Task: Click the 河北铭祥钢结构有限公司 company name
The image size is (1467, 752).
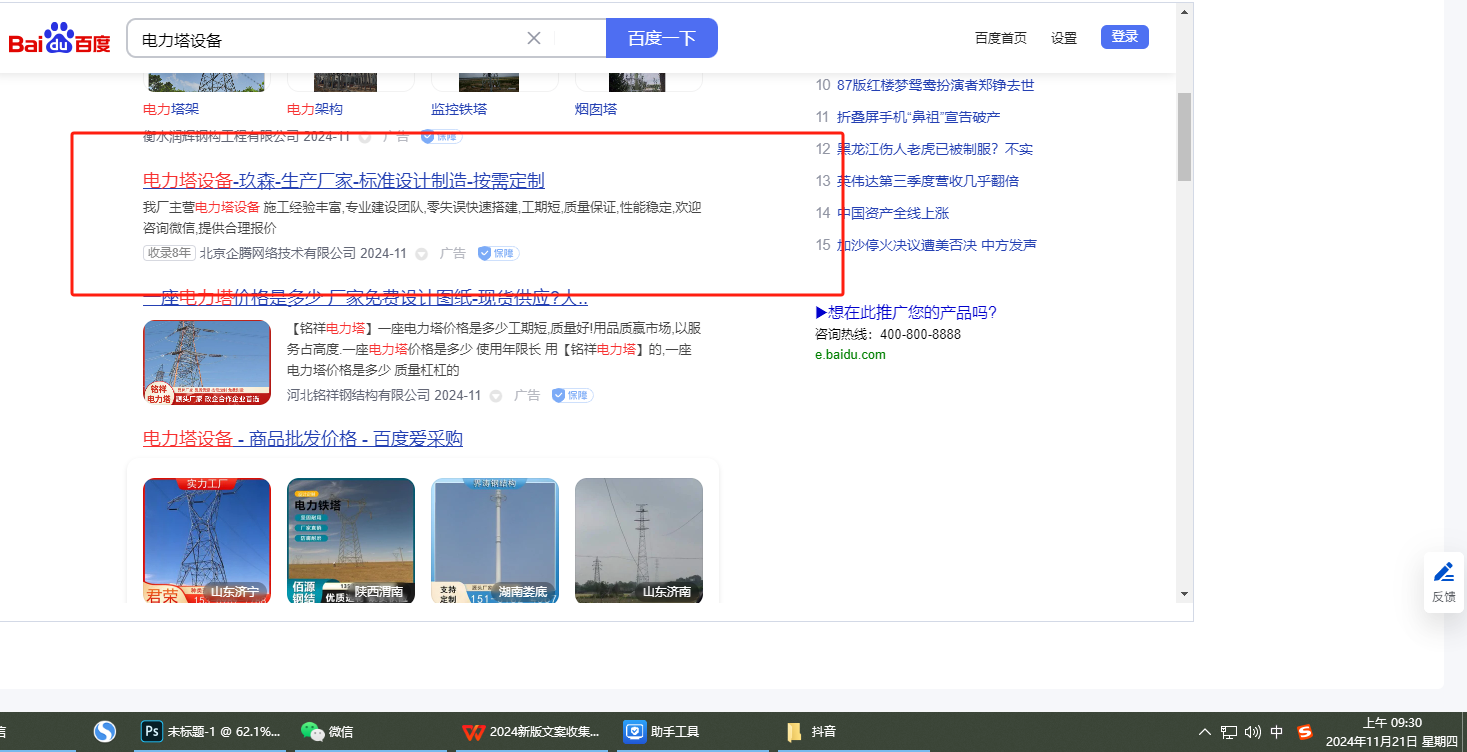Action: (358, 395)
